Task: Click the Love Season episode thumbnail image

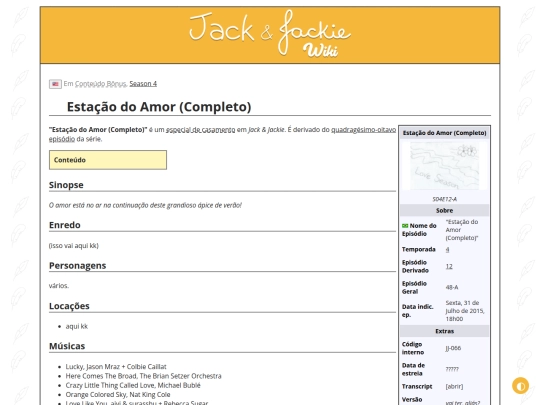Action: click(444, 166)
